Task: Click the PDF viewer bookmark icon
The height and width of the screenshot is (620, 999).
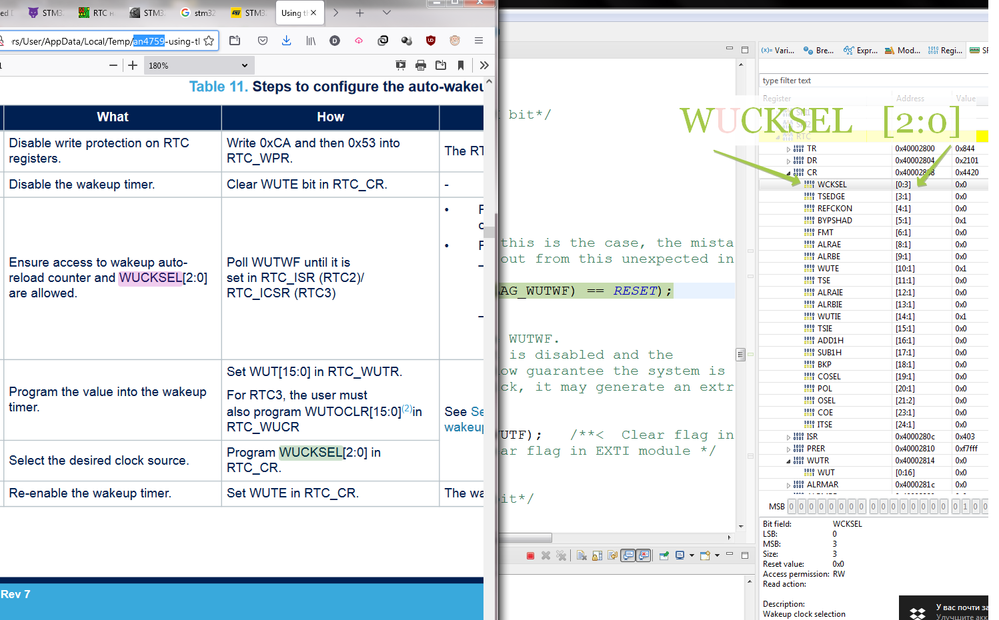Action: click(461, 65)
